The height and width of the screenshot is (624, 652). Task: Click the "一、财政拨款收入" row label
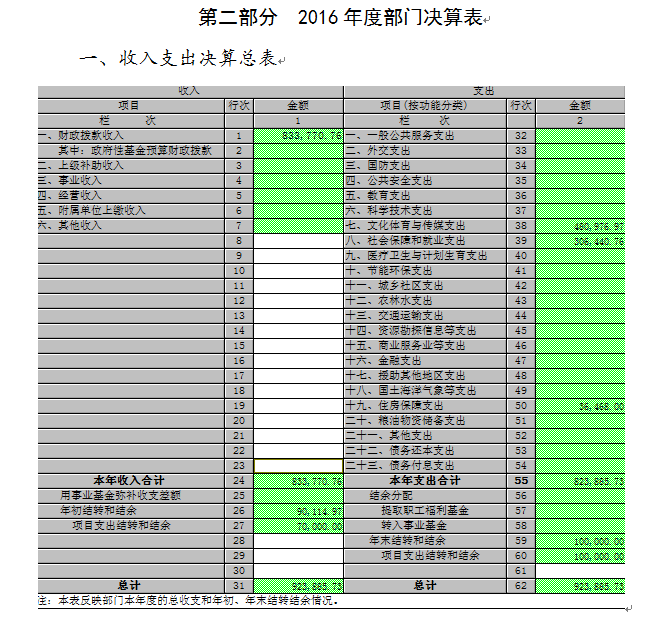click(82, 135)
